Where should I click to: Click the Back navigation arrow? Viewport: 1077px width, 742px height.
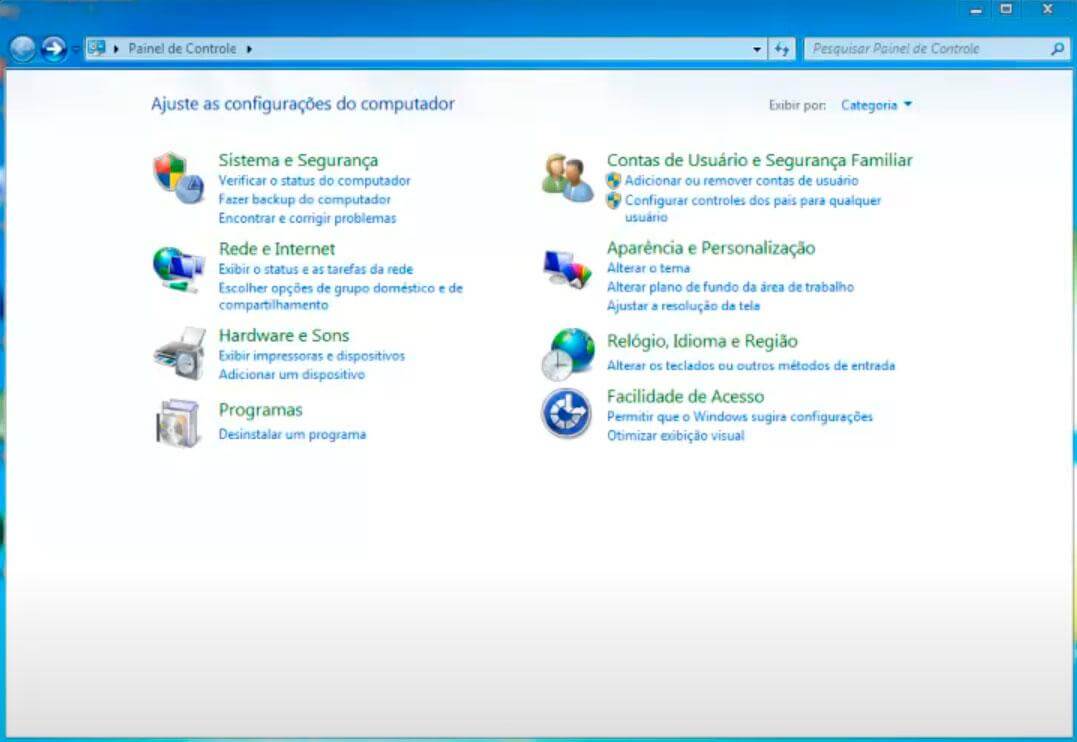tap(23, 49)
